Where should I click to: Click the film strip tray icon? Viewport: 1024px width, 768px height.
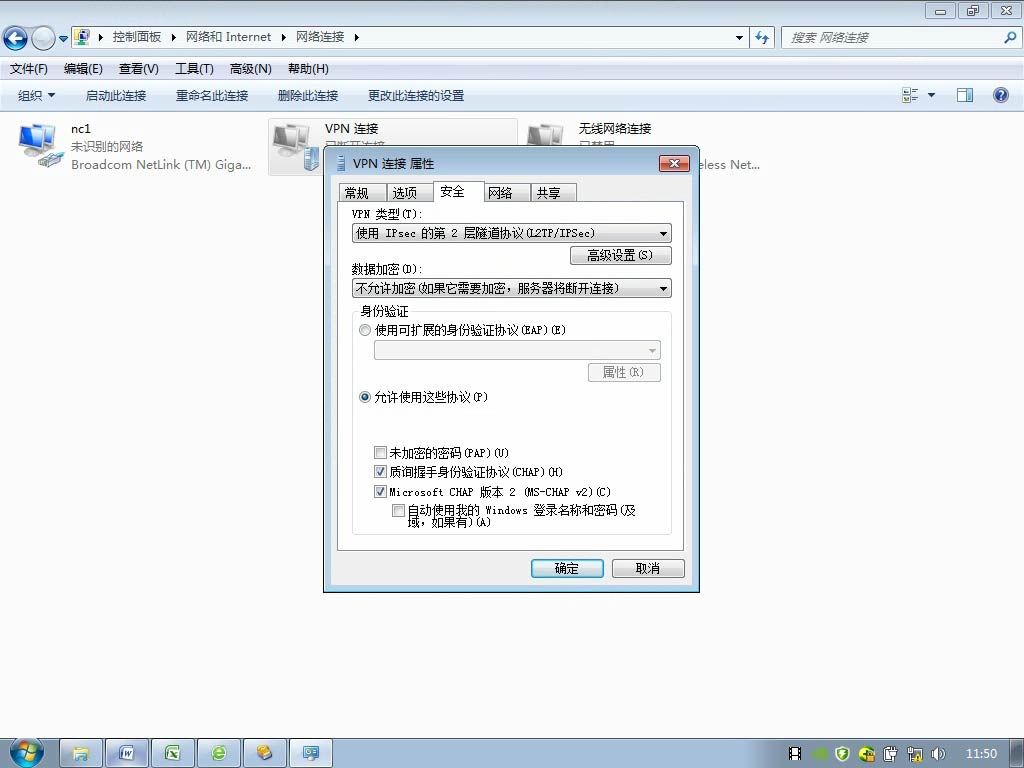click(x=795, y=754)
